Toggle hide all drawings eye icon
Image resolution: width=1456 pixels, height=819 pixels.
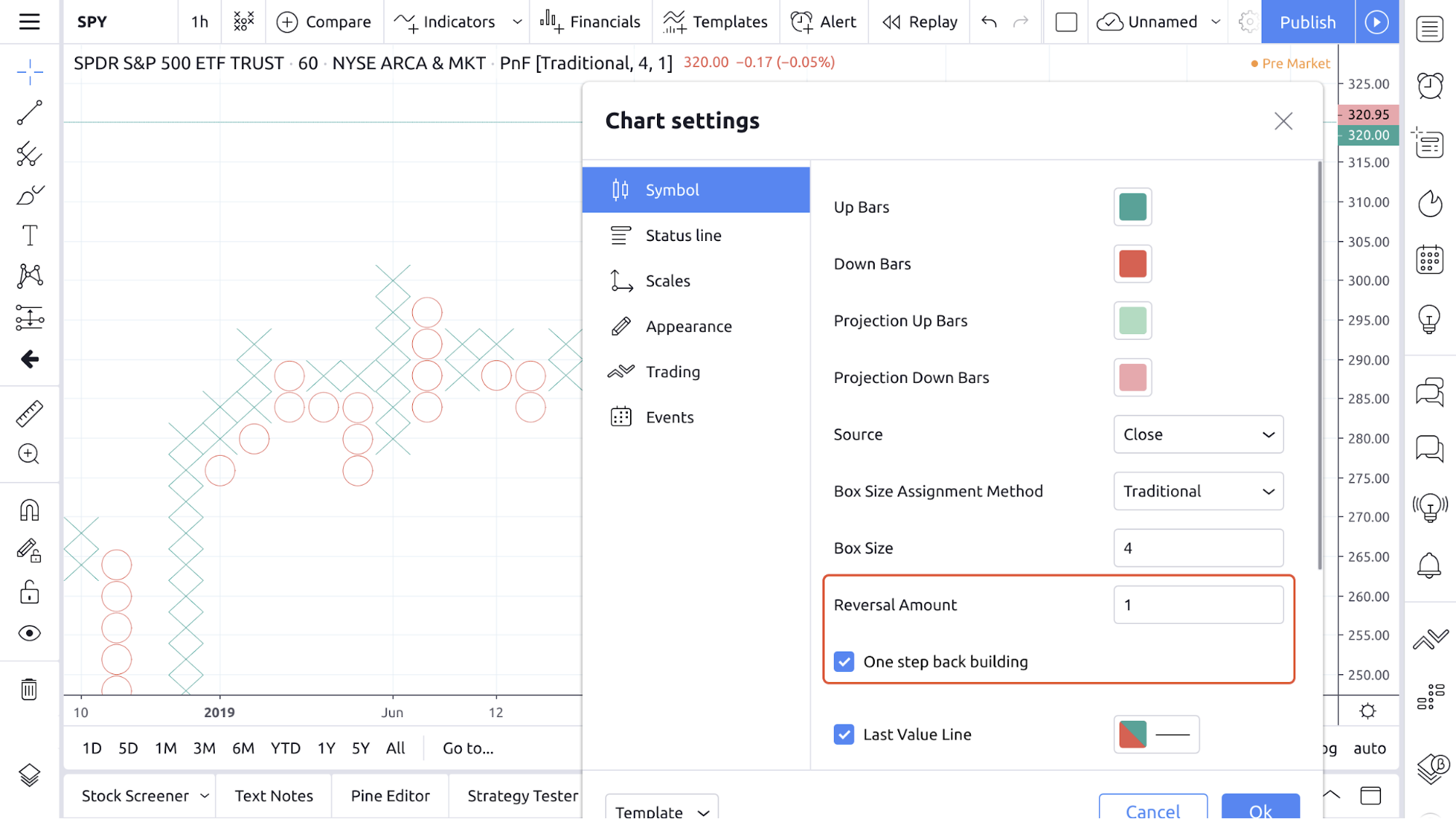point(30,633)
